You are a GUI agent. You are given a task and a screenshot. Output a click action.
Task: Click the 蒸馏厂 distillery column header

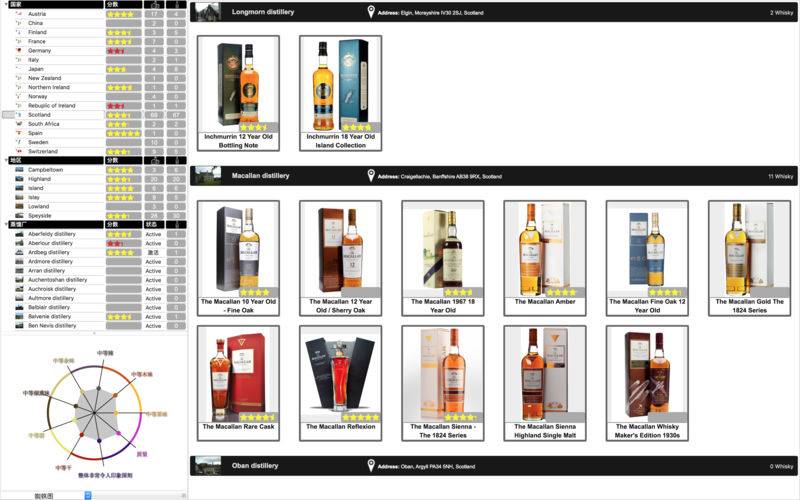56,224
